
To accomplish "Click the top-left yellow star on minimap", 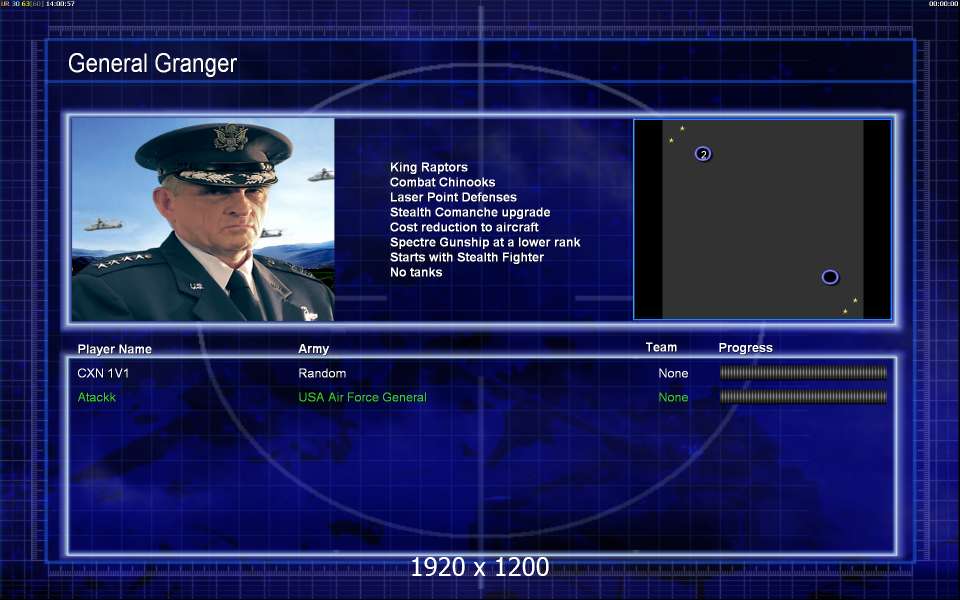I will [x=682, y=128].
